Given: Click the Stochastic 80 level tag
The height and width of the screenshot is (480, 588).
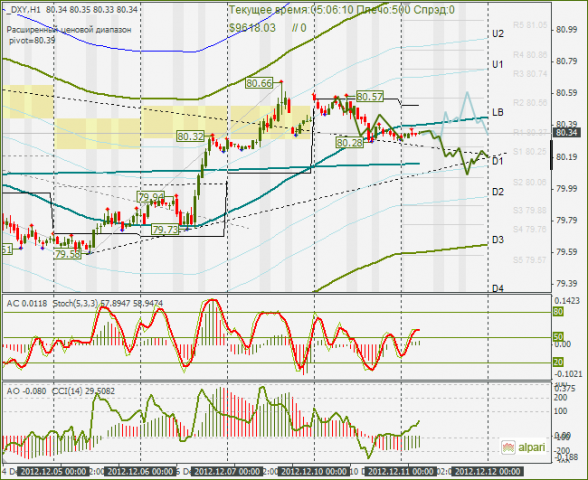Looking at the screenshot, I should 558,312.
